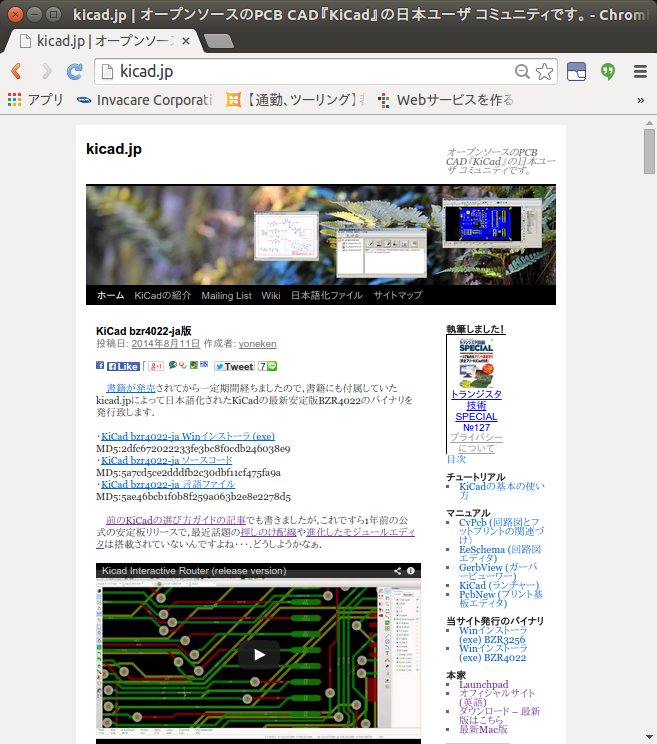The image size is (657, 744).
Task: Open Winインストーラ (exe) BZR3256 link
Action: click(493, 635)
